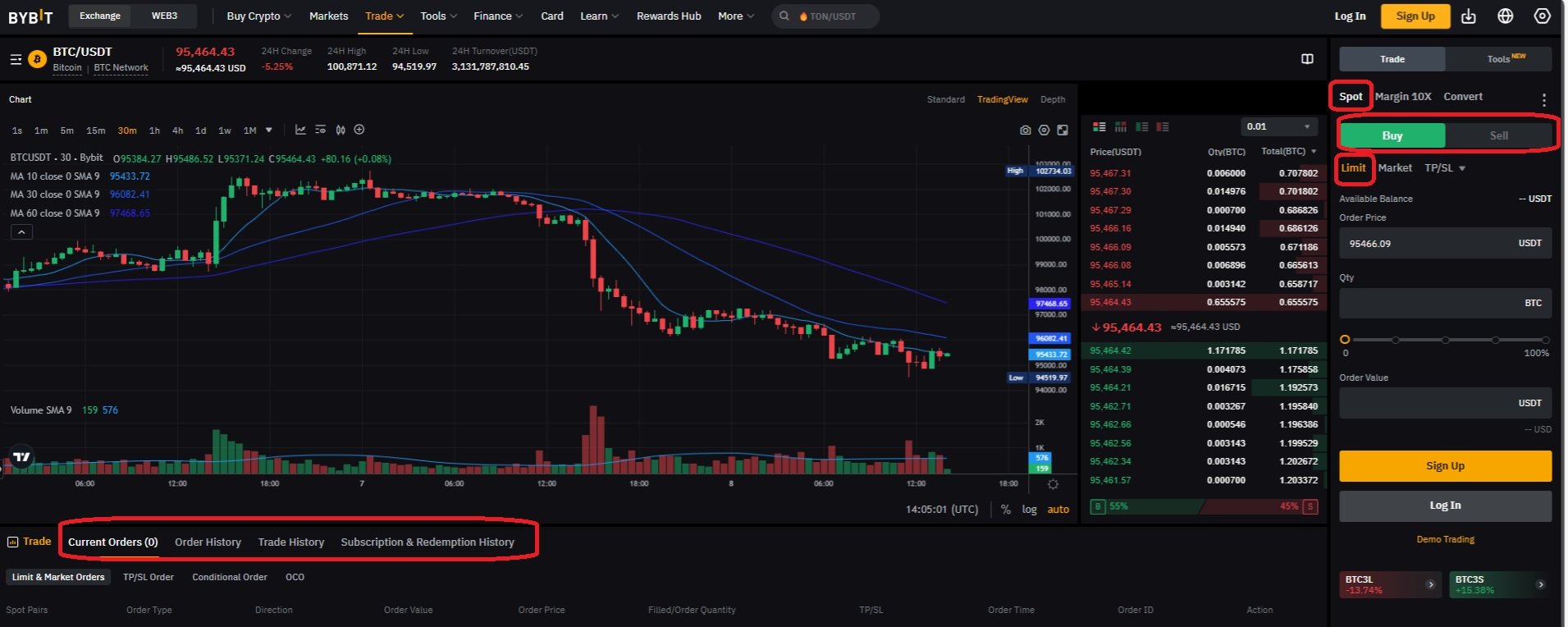Image resolution: width=1568 pixels, height=627 pixels.
Task: Open the Spot trading tab
Action: [x=1351, y=96]
